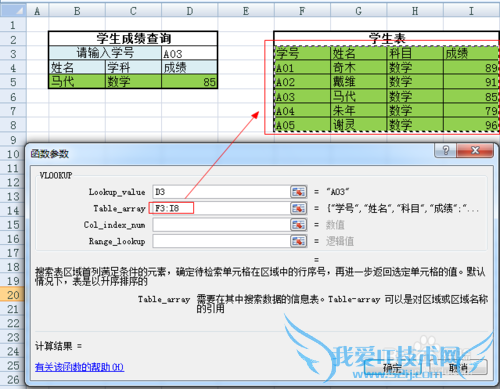Click cell A04 in student table
The image size is (500, 389).
pyautogui.click(x=302, y=111)
